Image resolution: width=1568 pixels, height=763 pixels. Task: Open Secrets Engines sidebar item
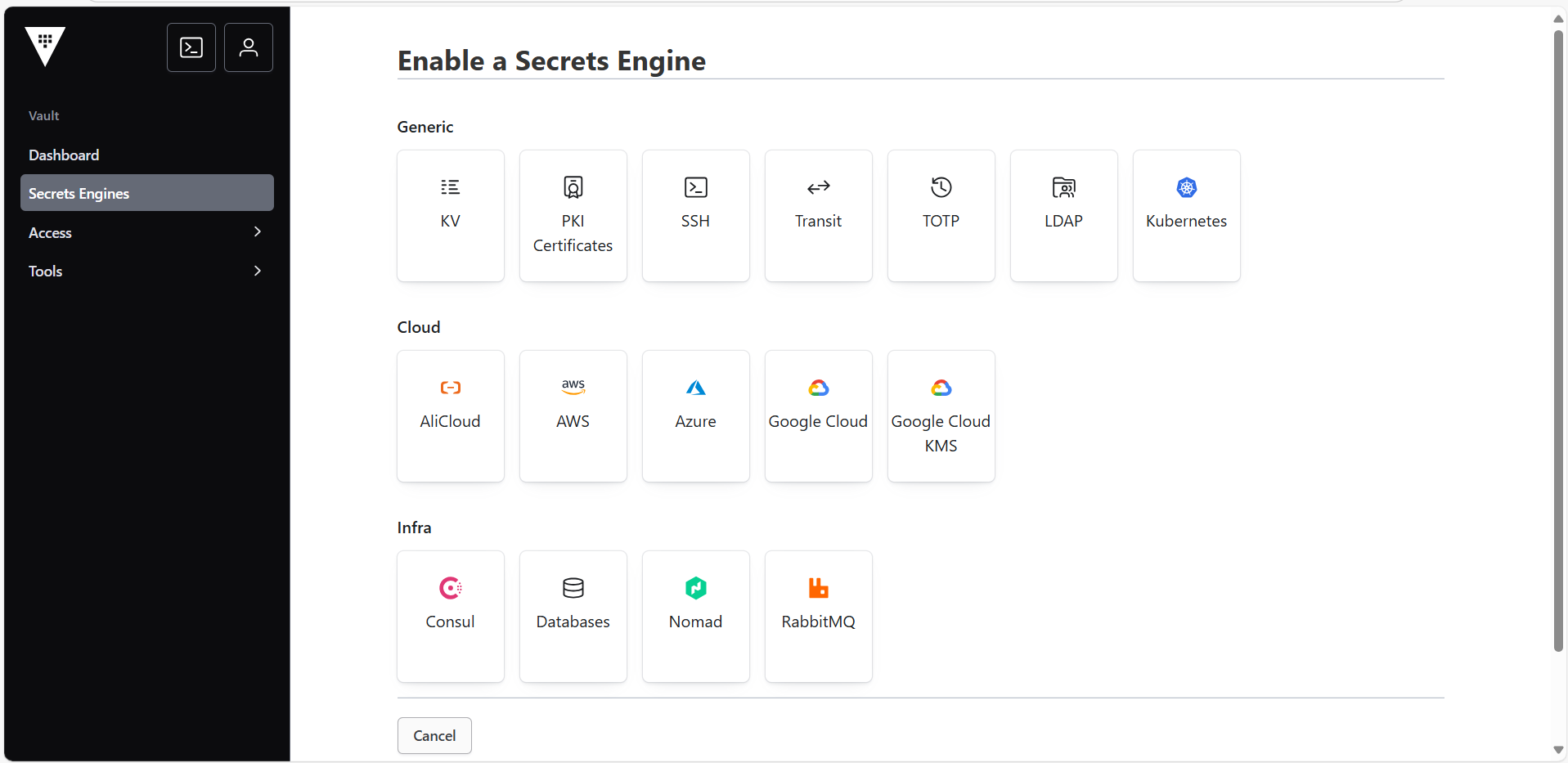[x=147, y=193]
